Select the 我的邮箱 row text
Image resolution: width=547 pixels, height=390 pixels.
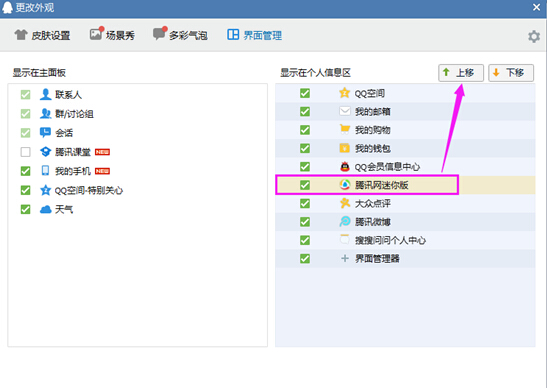373,112
